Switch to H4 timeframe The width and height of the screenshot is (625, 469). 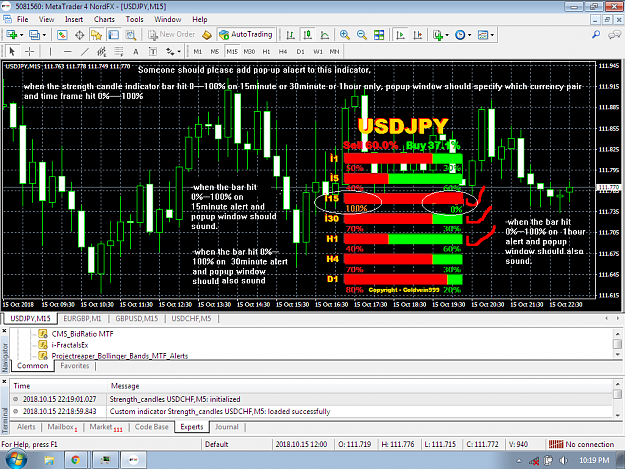tap(283, 51)
